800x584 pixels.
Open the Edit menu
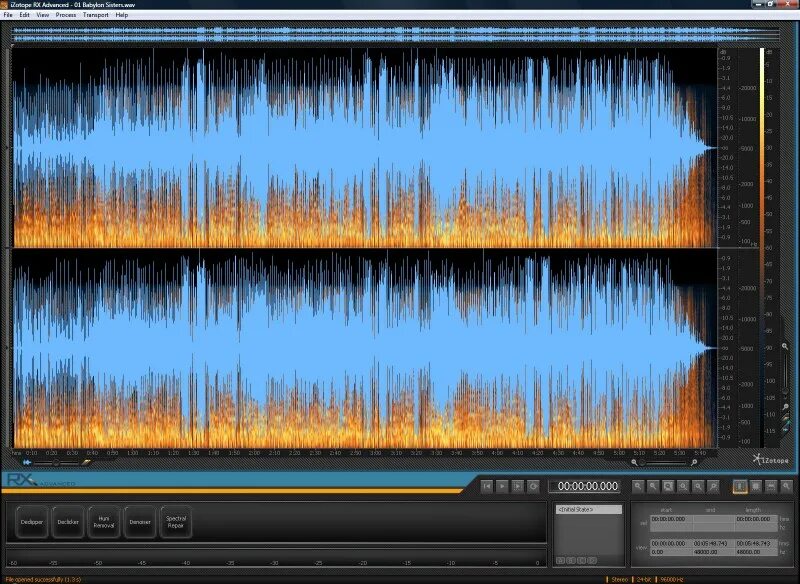[24, 15]
